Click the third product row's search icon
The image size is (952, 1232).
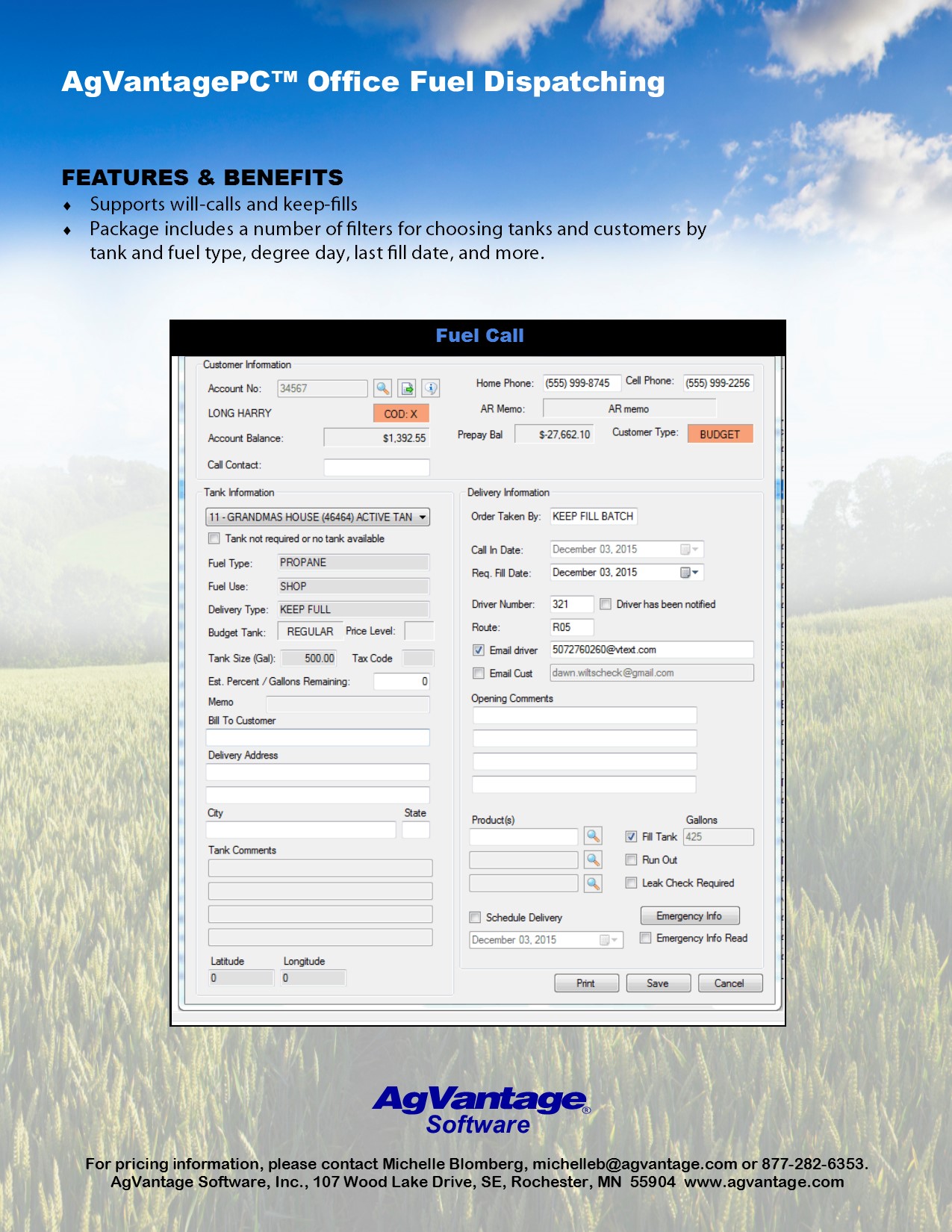click(x=593, y=884)
